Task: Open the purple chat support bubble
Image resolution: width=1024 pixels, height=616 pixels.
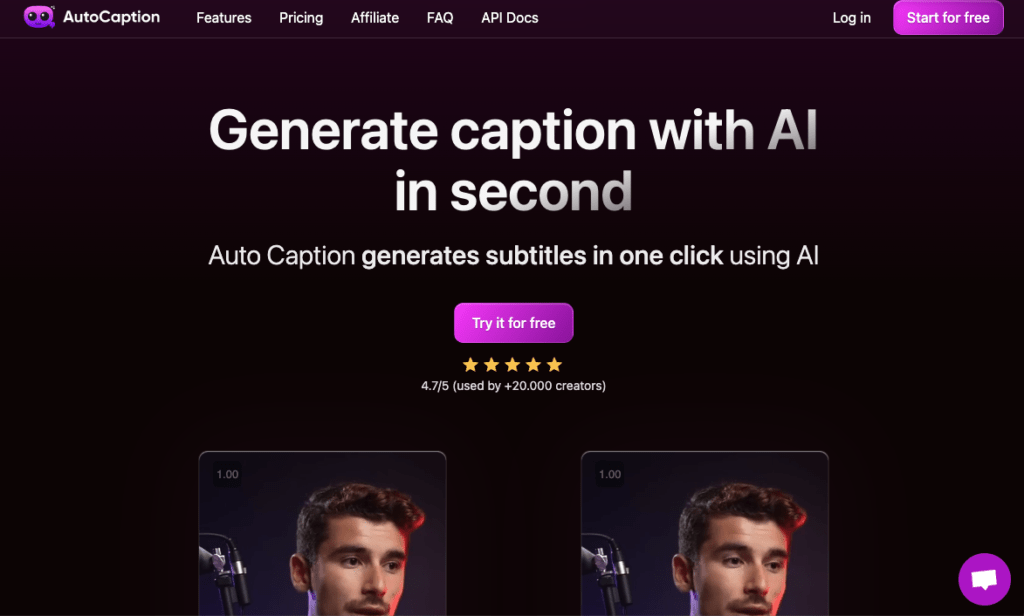Action: click(984, 579)
